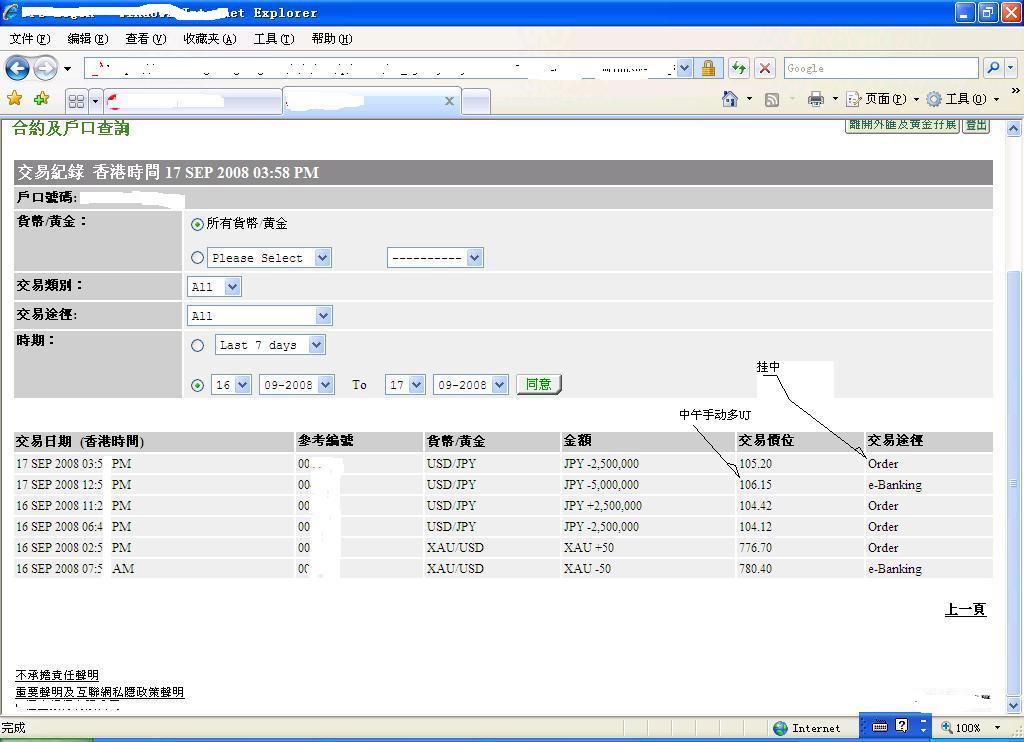Click the keyboard icon in language bar
Viewport: 1024px width, 742px height.
[880, 726]
